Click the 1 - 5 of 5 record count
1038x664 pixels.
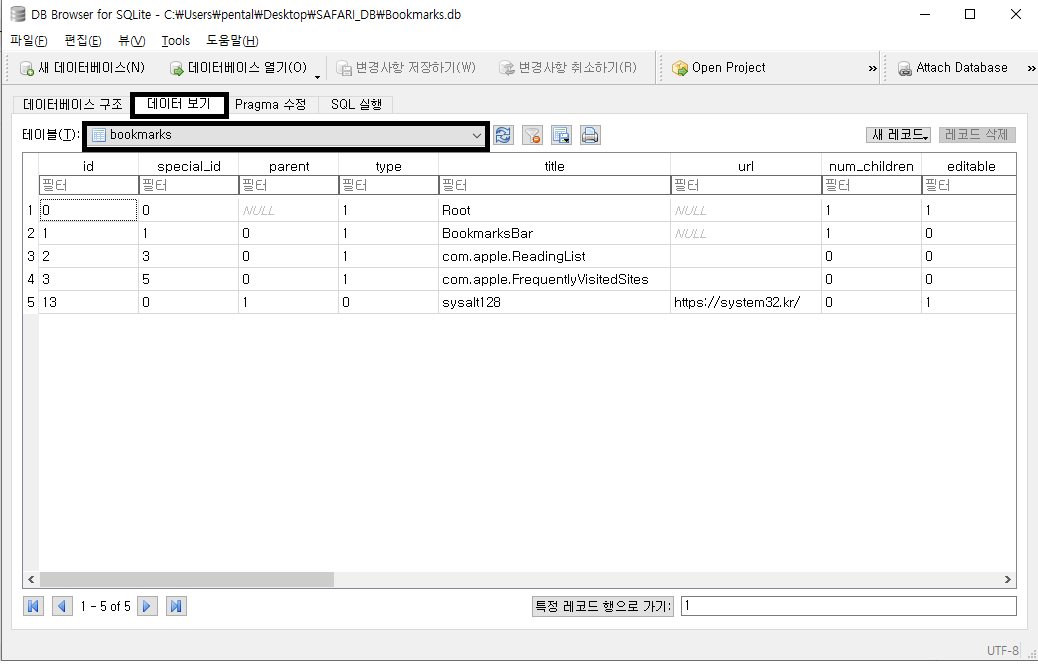[105, 606]
